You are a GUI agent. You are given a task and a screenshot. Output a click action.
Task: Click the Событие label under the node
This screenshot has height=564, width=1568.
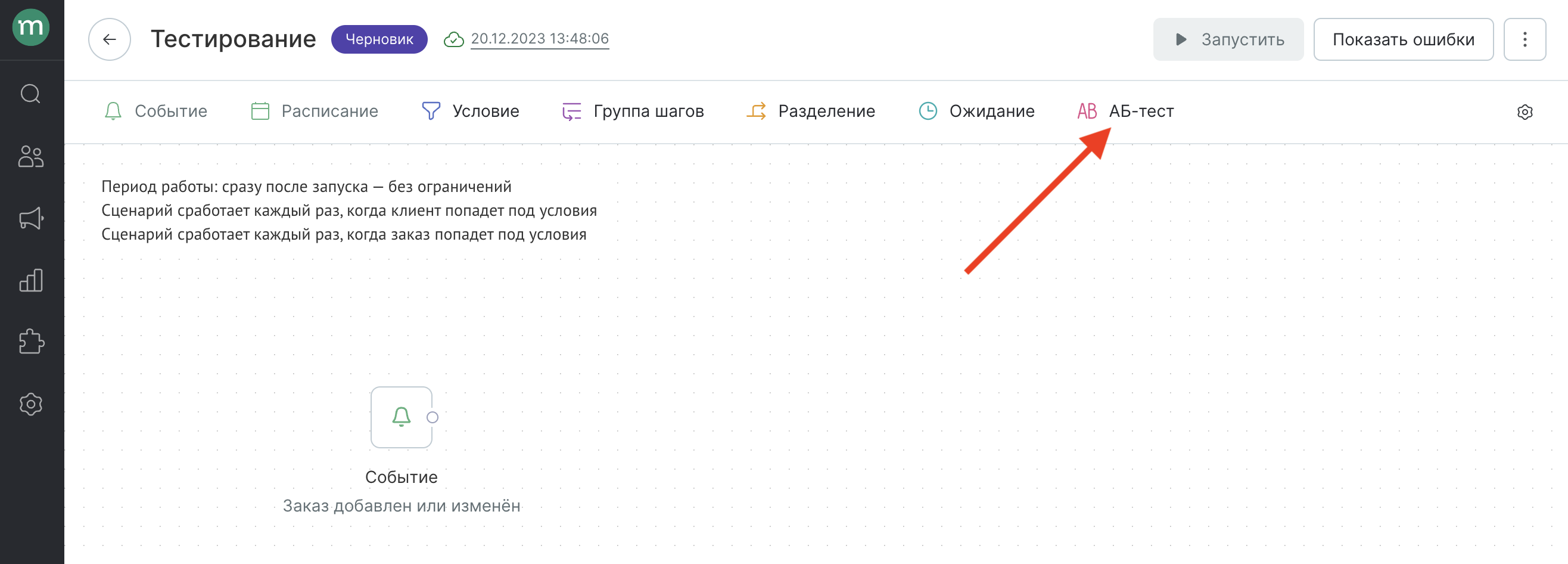(401, 477)
